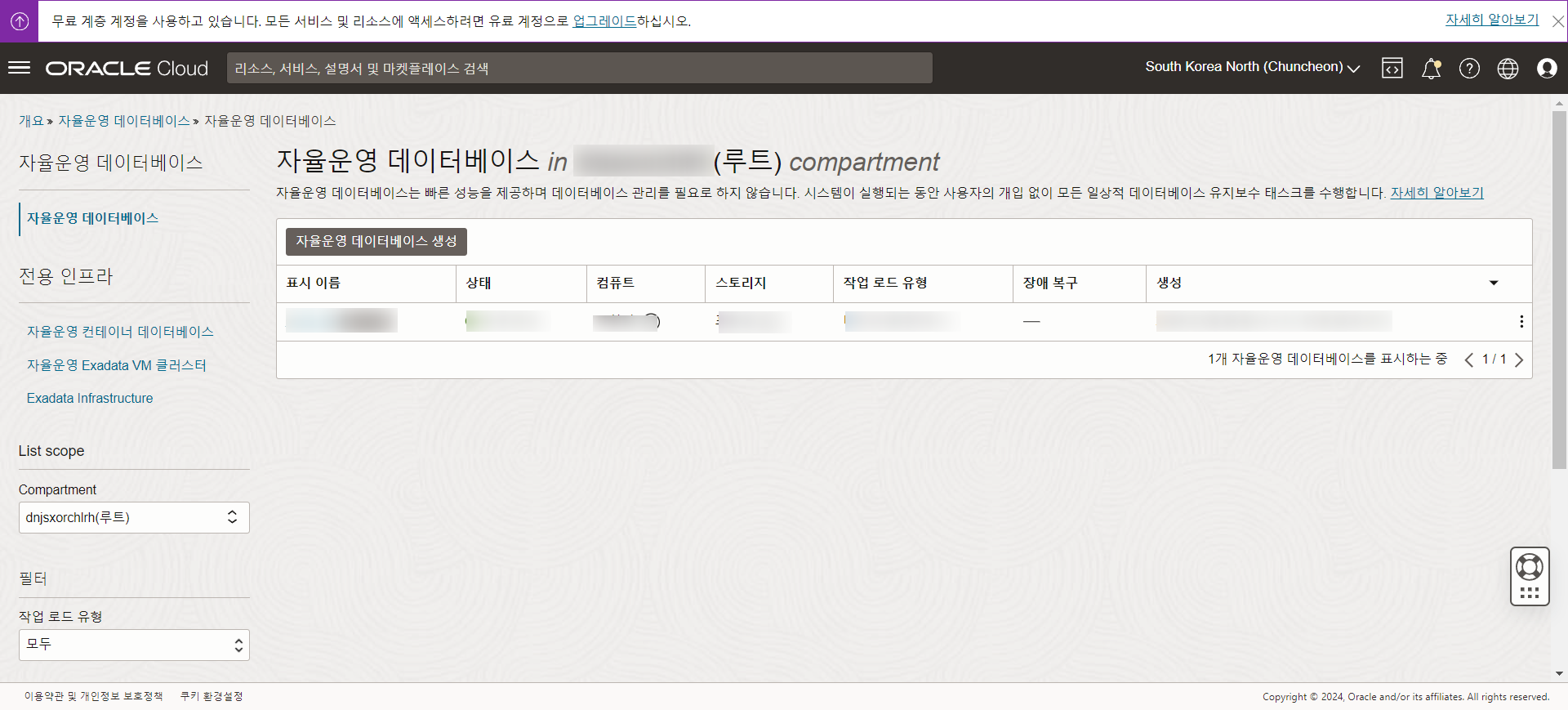Open the blurred database name in table row

[x=341, y=321]
